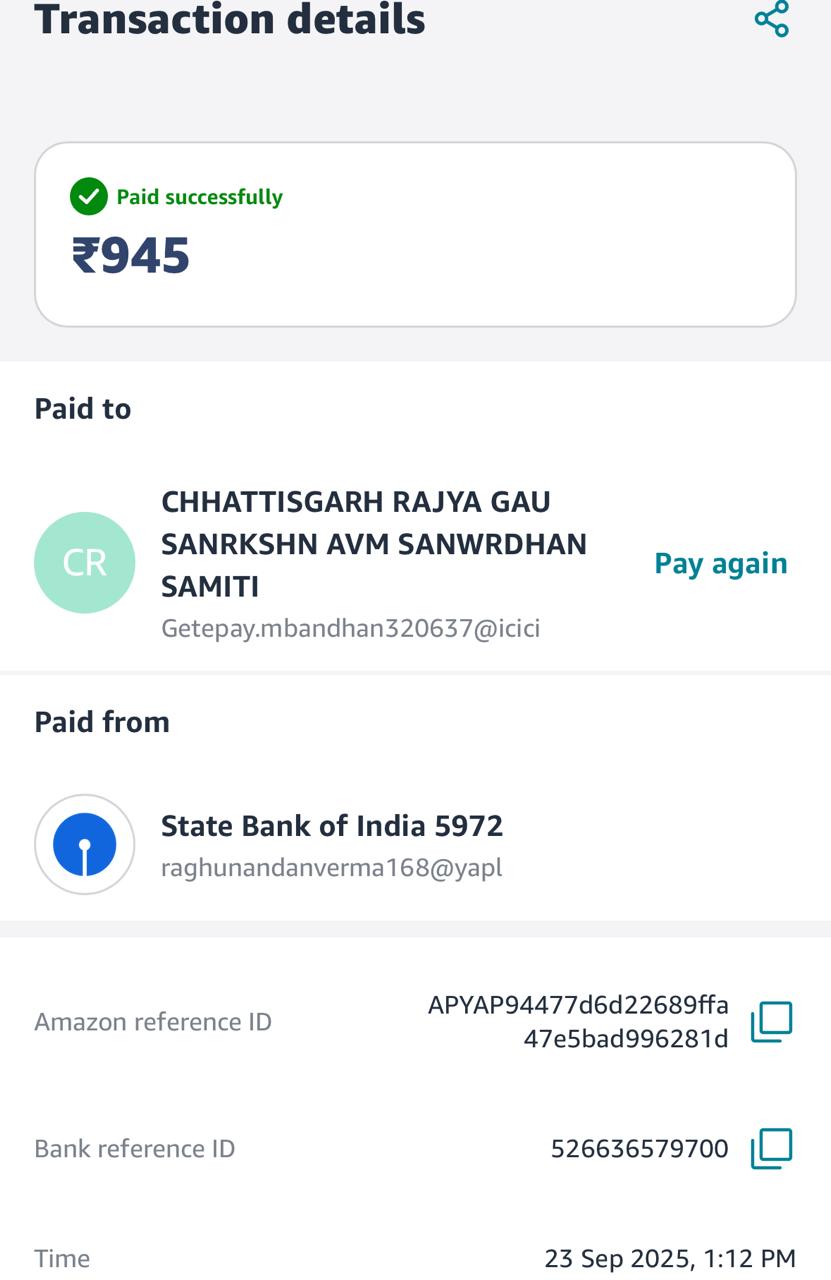The width and height of the screenshot is (831, 1280).
Task: Tap the CR recipient avatar
Action: pyautogui.click(x=85, y=563)
